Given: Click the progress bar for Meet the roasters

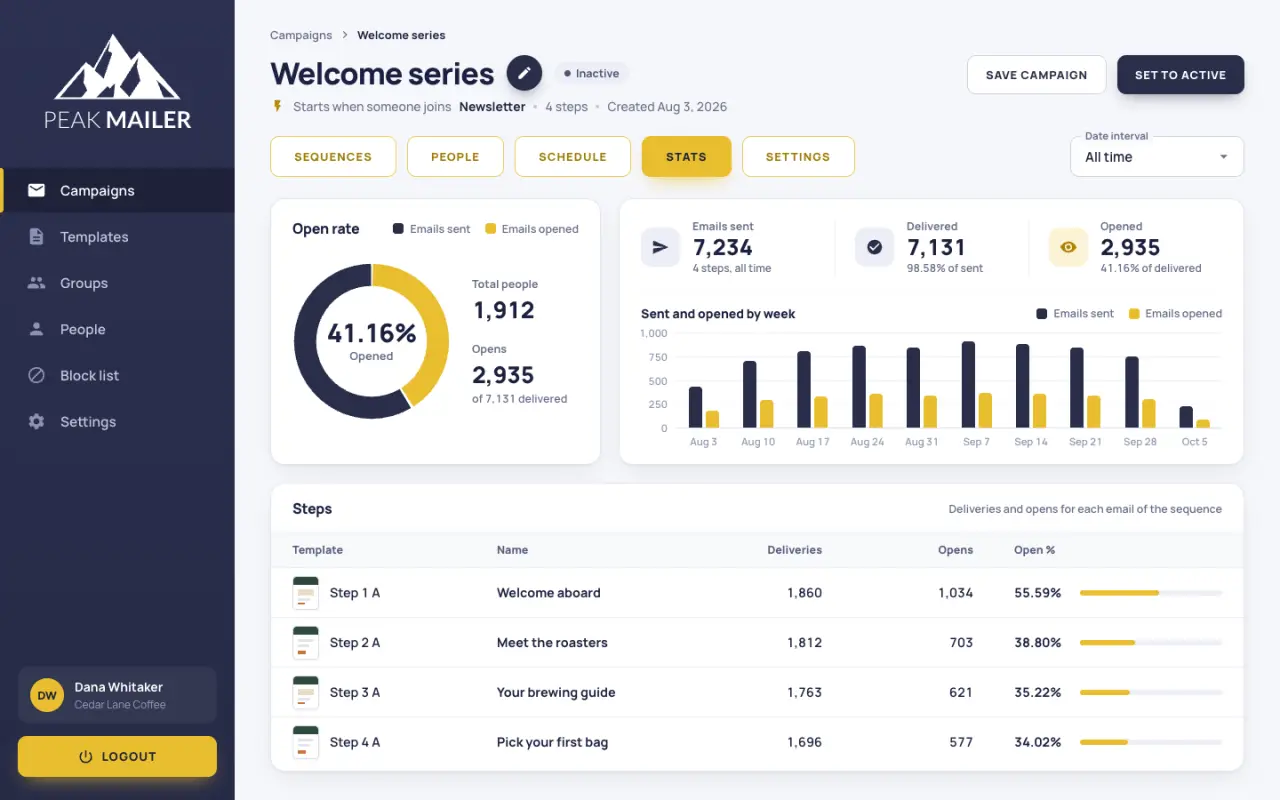Looking at the screenshot, I should pos(1150,643).
